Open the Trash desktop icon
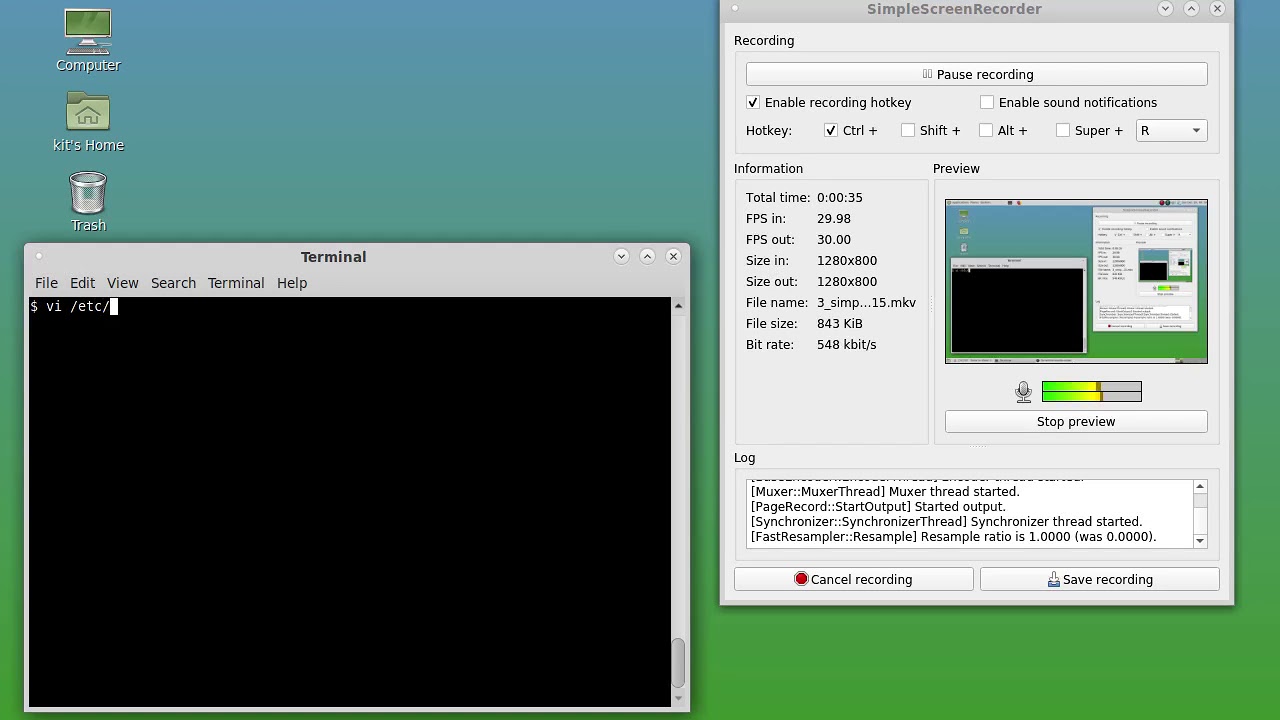1280x720 pixels. point(88,193)
